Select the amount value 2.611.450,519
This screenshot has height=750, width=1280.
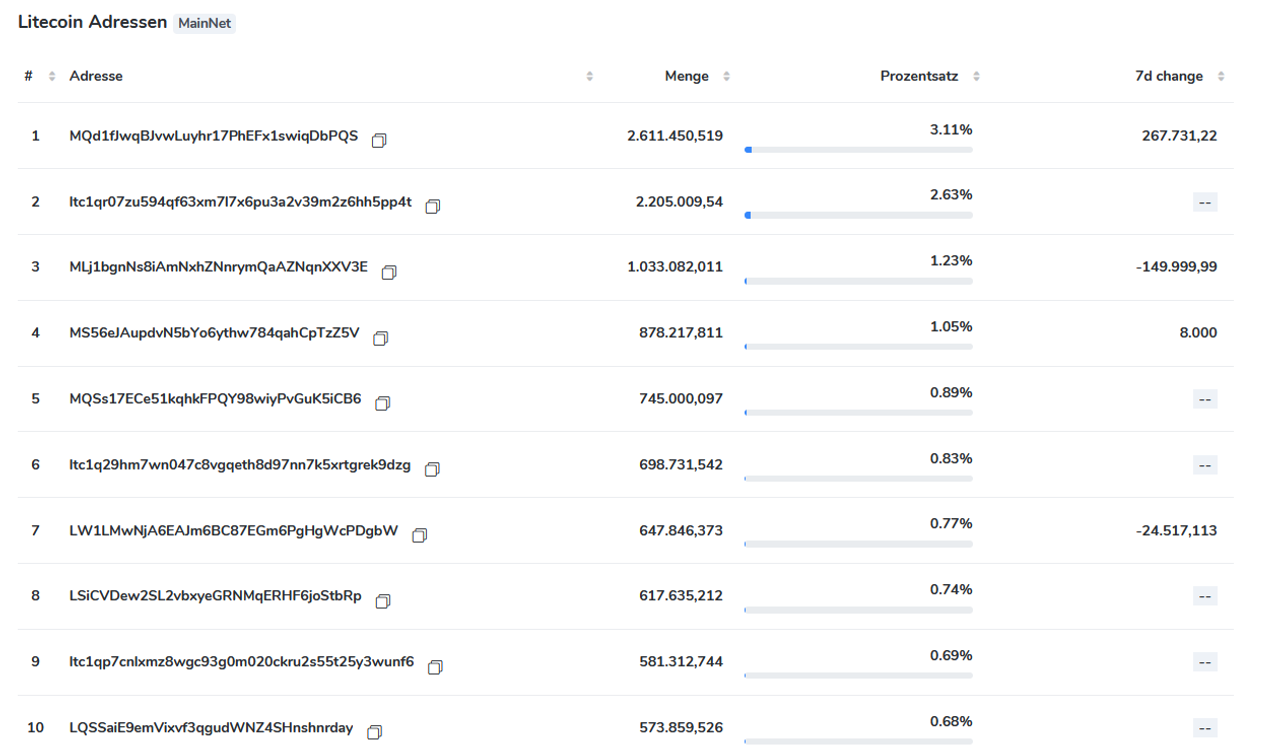click(x=675, y=135)
